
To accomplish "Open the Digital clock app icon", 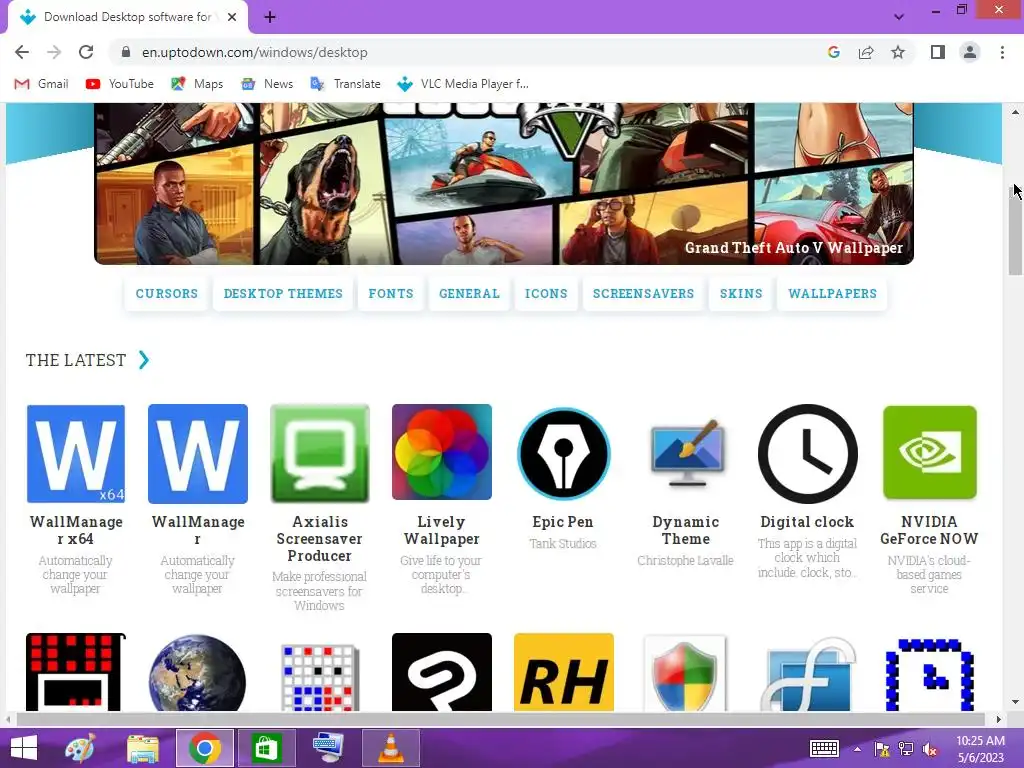I will point(808,453).
